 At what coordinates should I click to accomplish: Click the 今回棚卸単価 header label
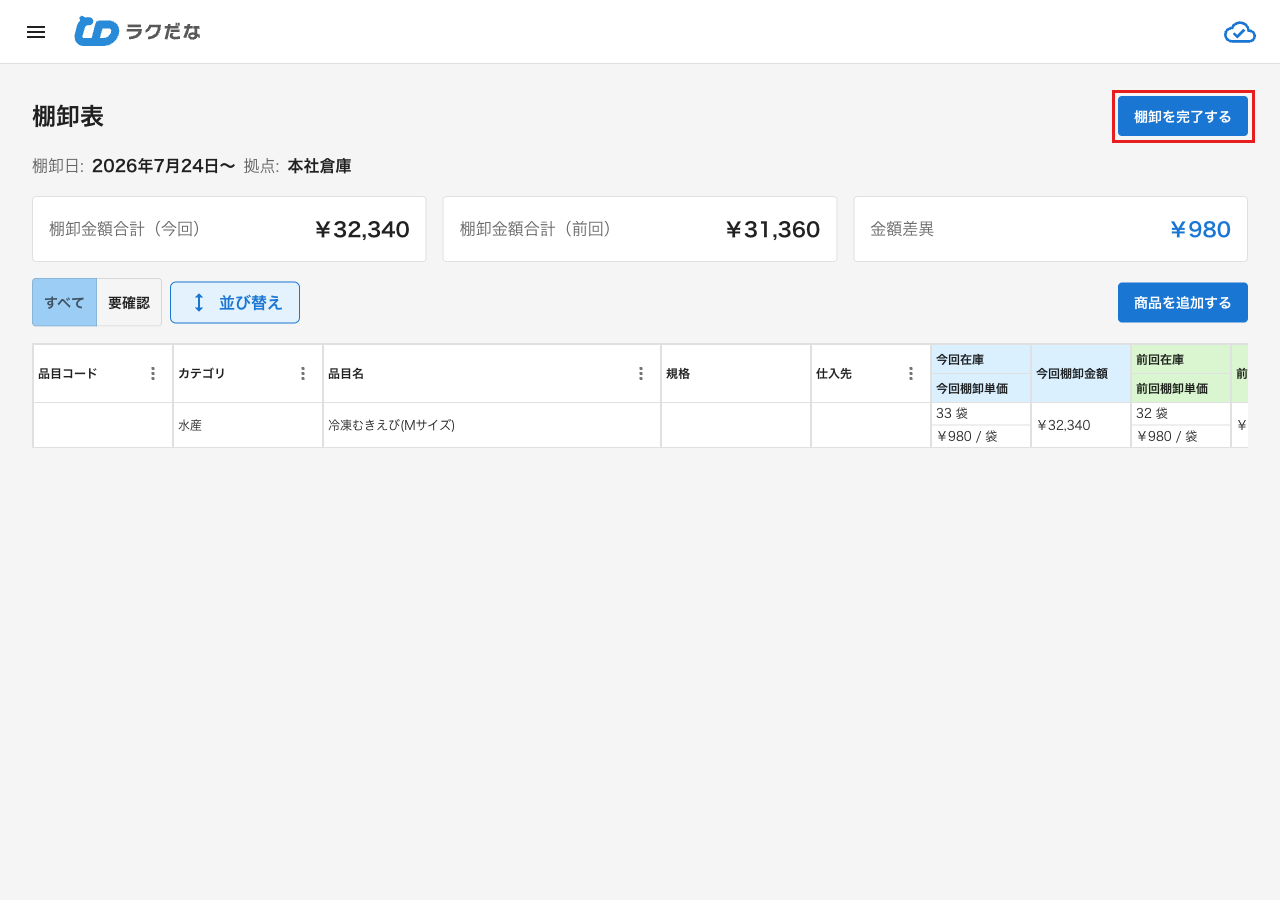972,388
